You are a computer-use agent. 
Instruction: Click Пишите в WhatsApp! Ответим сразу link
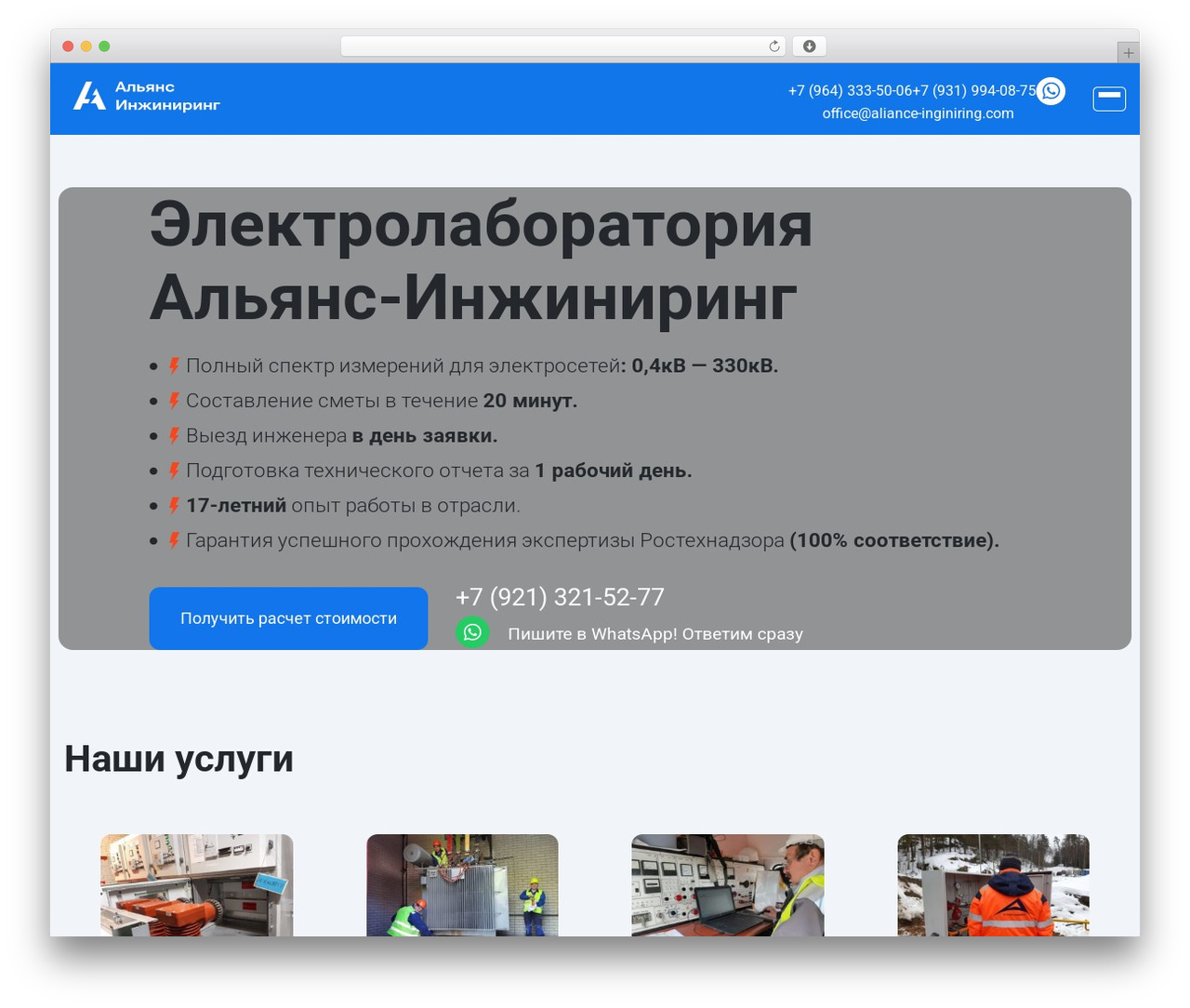[x=655, y=634]
